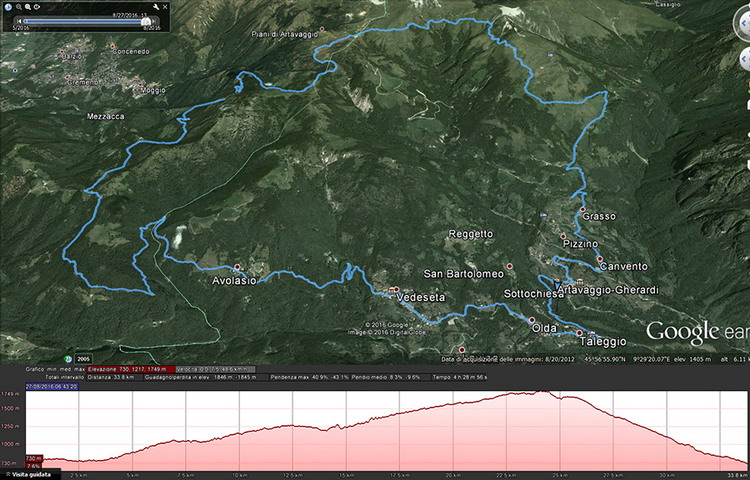Zoom out the time slider range
The height and width of the screenshot is (480, 750).
[19, 7]
